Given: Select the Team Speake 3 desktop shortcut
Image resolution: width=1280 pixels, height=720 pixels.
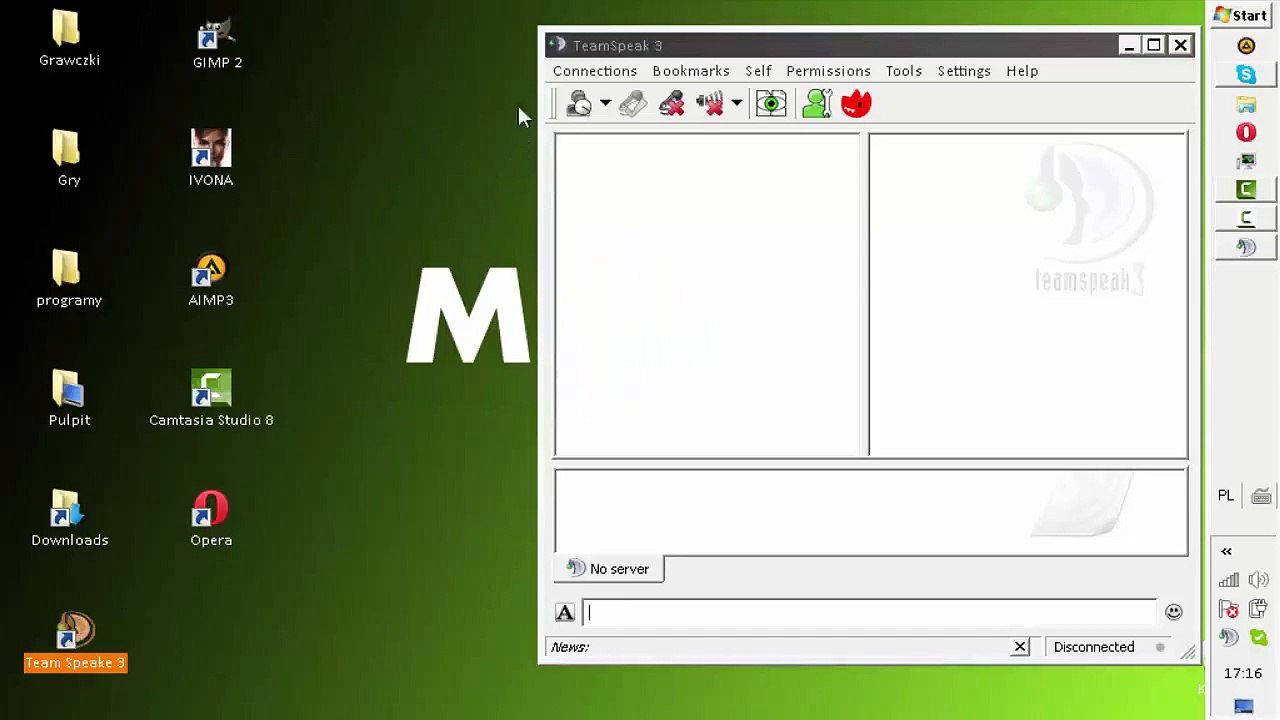Looking at the screenshot, I should (x=75, y=642).
